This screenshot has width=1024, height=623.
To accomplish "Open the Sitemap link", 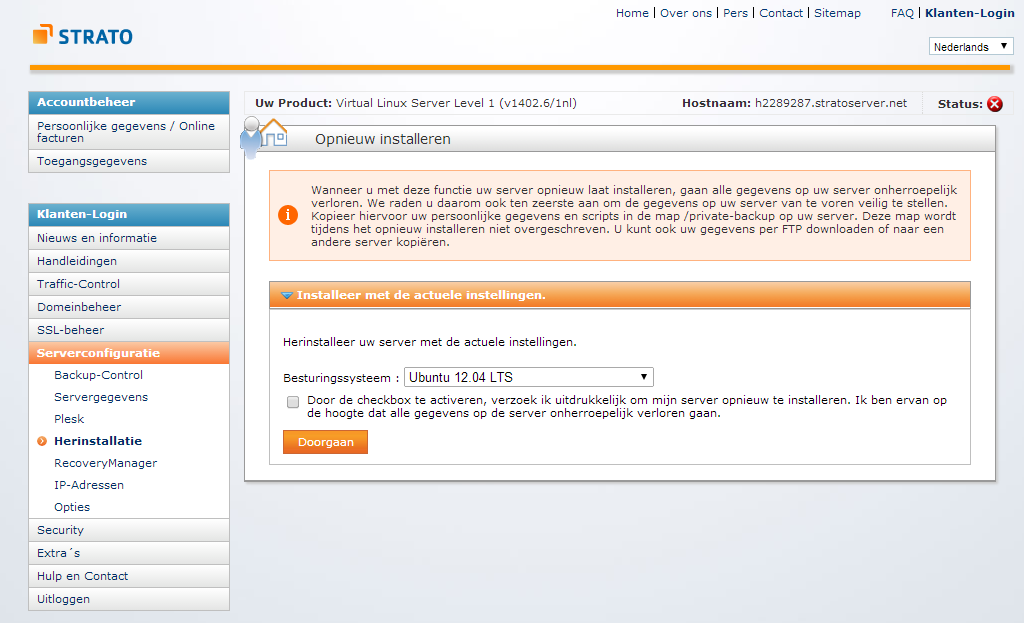I will pyautogui.click(x=837, y=13).
